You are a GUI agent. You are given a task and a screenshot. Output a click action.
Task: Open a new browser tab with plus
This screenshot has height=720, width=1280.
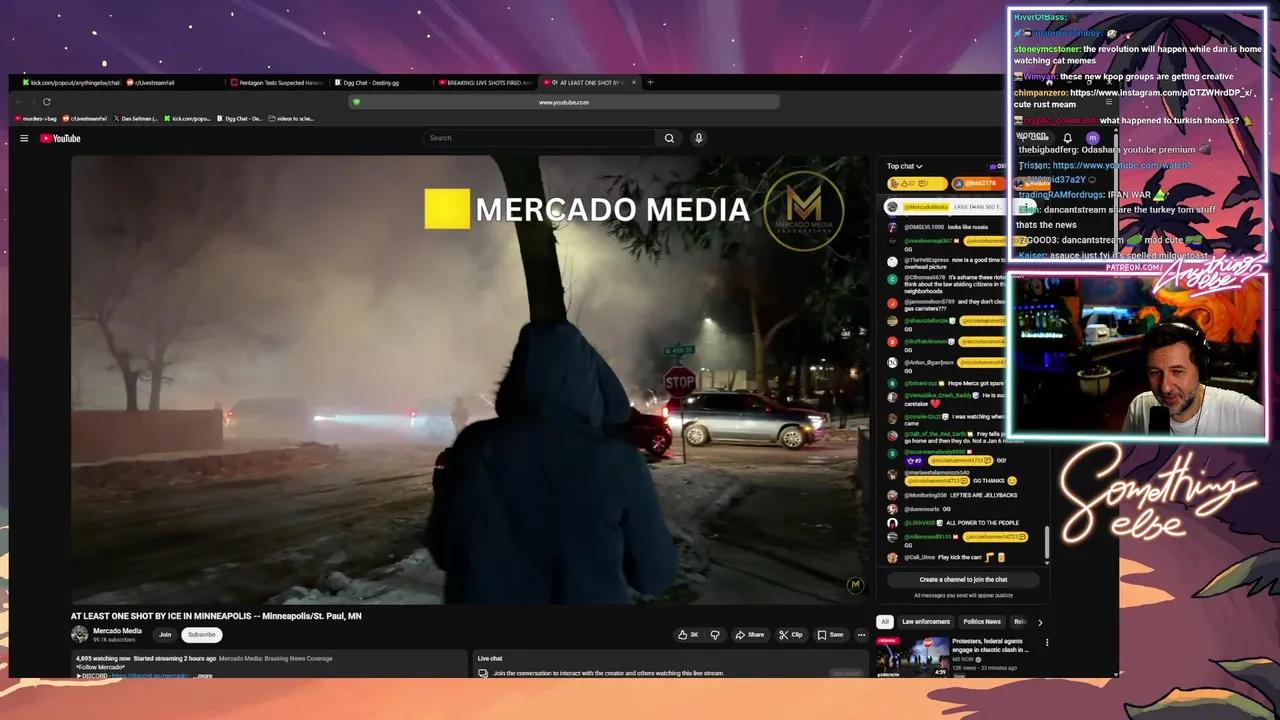coord(650,82)
